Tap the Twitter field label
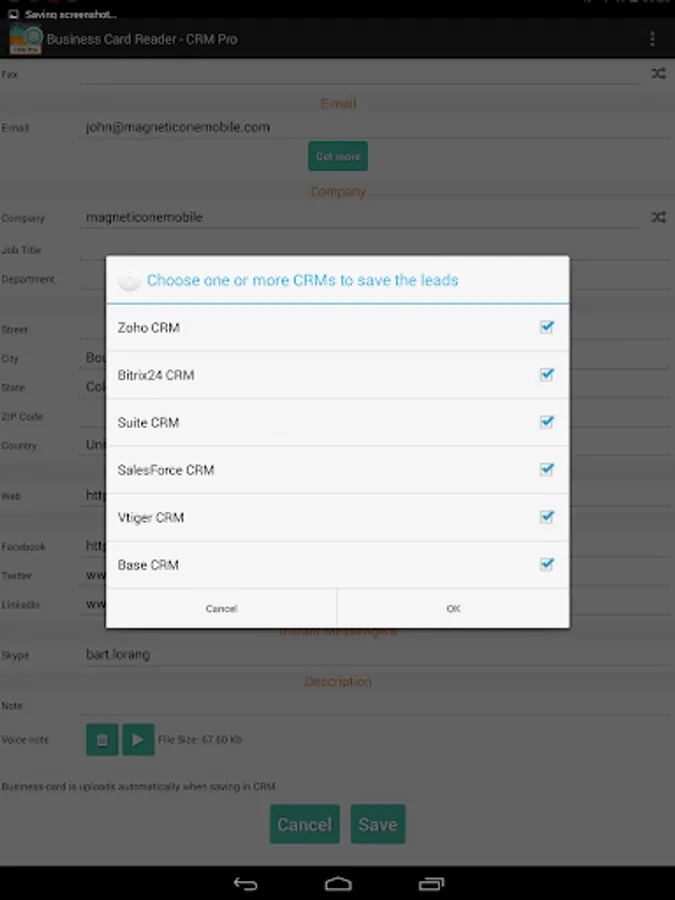Screen dimensions: 675x900 (x=17, y=576)
